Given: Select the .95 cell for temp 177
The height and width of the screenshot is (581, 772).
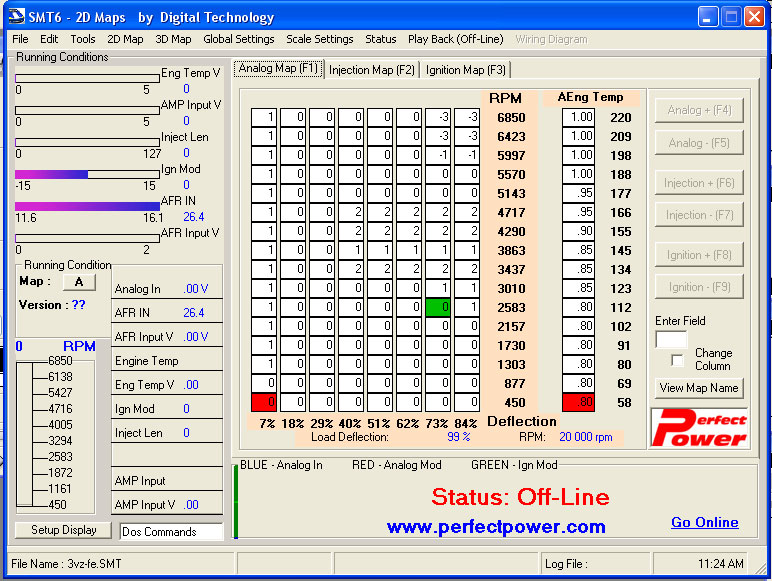Looking at the screenshot, I should coord(578,193).
